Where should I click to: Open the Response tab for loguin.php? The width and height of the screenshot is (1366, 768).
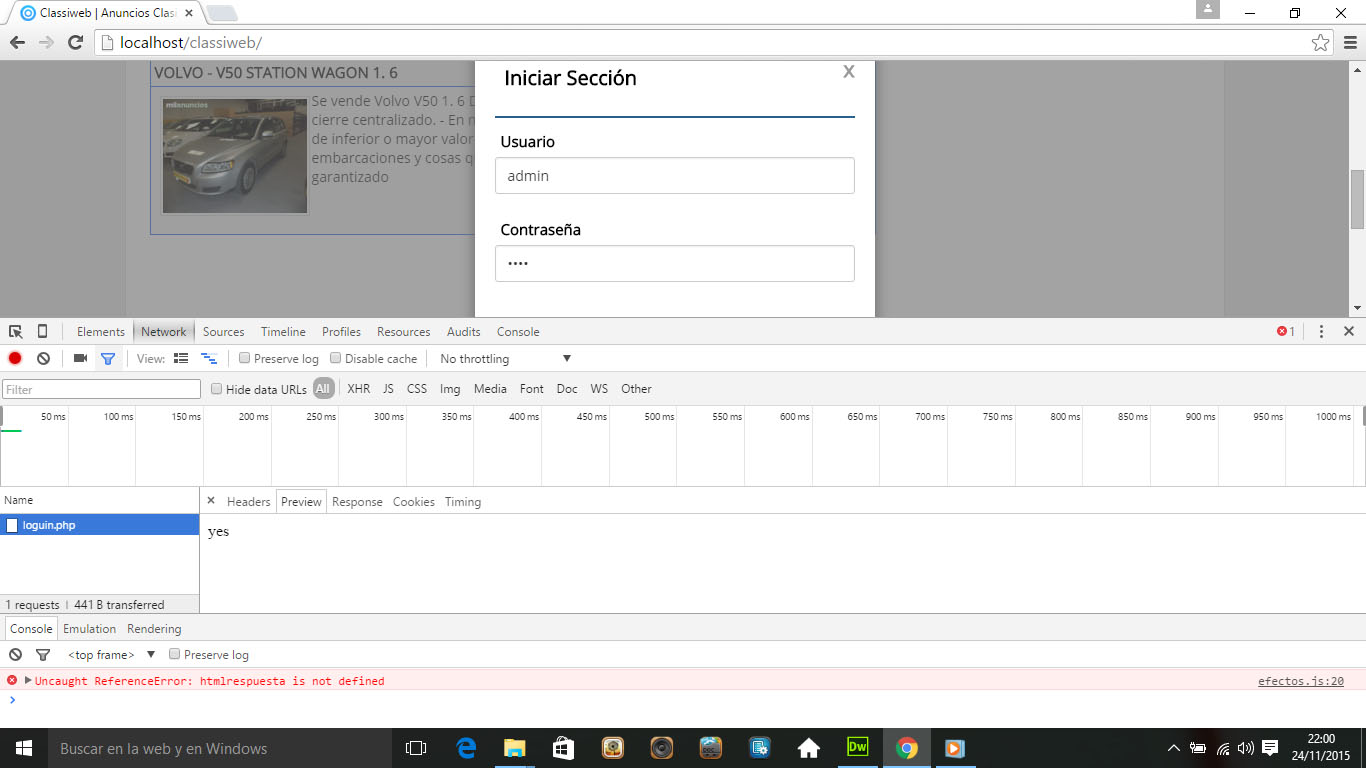[x=357, y=502]
